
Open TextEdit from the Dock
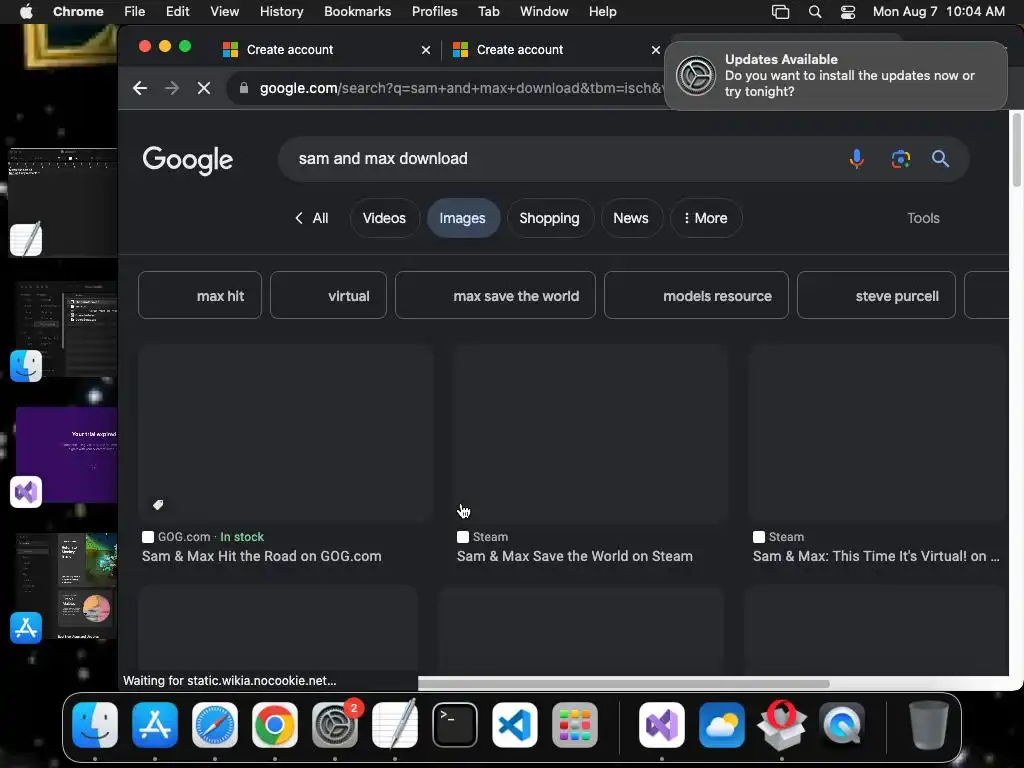pyautogui.click(x=395, y=725)
